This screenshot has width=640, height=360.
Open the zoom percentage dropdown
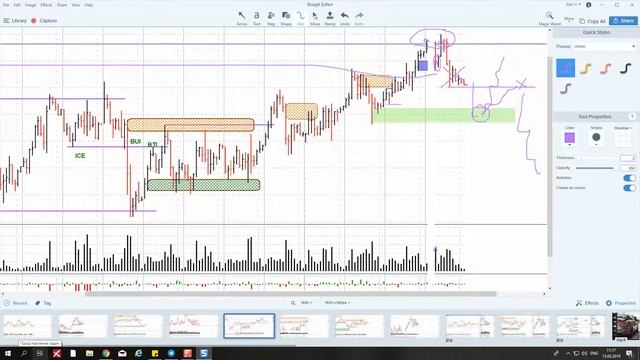pyautogui.click(x=307, y=303)
